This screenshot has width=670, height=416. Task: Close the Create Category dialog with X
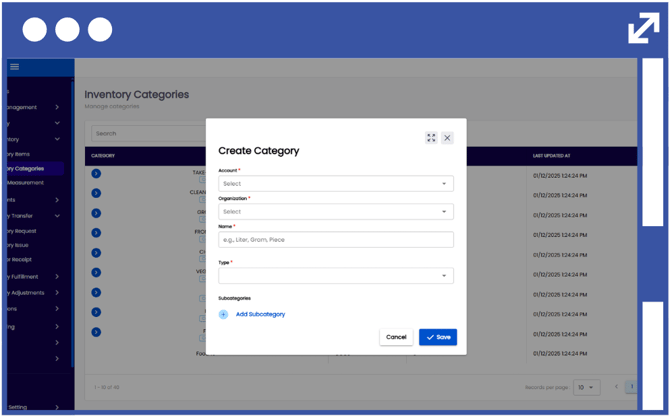pyautogui.click(x=447, y=138)
